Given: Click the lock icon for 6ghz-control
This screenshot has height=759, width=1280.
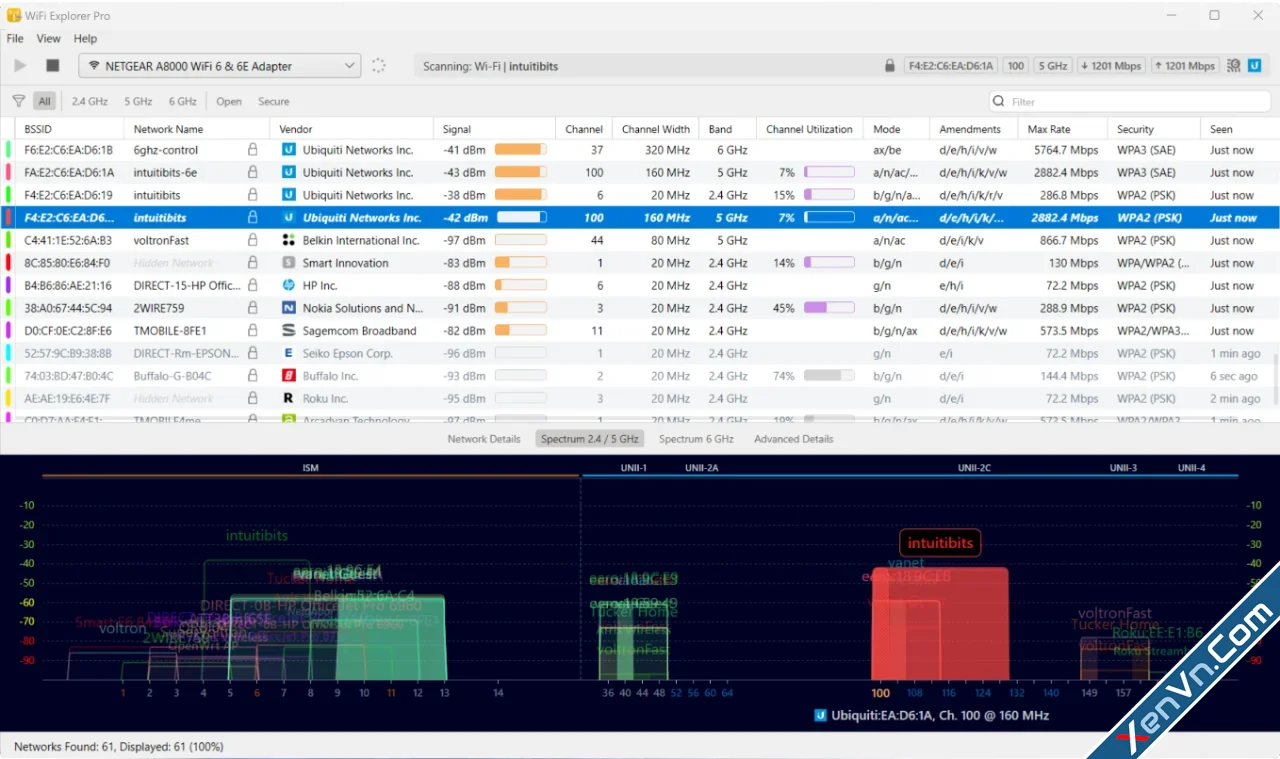Looking at the screenshot, I should pos(252,150).
